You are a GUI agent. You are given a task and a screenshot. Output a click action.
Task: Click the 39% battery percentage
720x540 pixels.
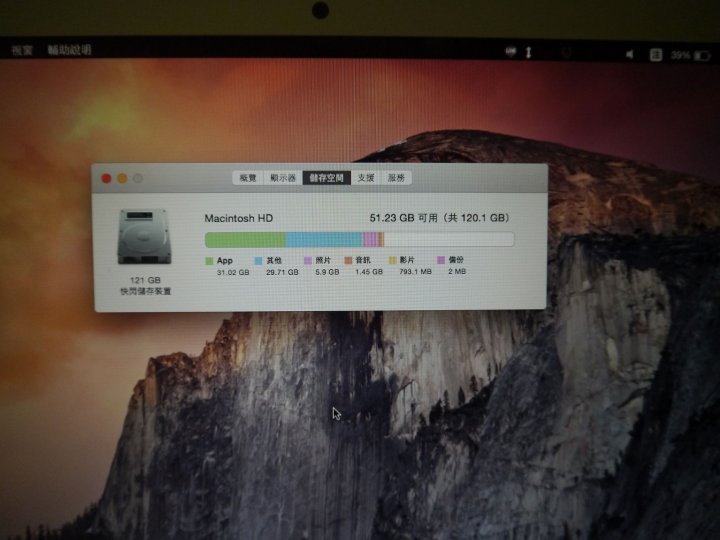point(681,56)
